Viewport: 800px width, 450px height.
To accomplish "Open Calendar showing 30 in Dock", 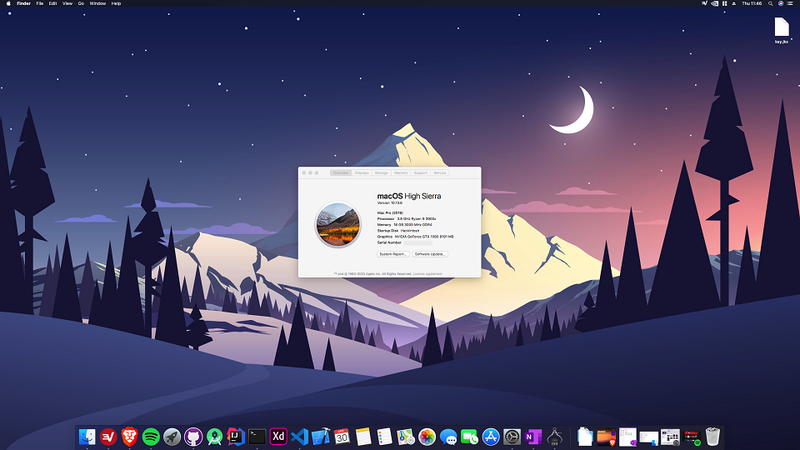I will 342,437.
